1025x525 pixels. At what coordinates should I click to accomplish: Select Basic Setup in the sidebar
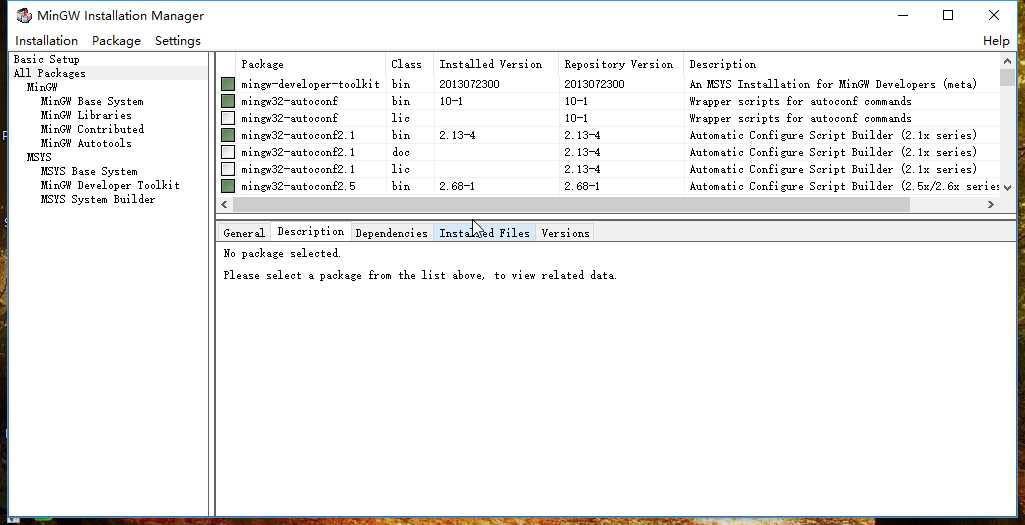click(x=46, y=59)
